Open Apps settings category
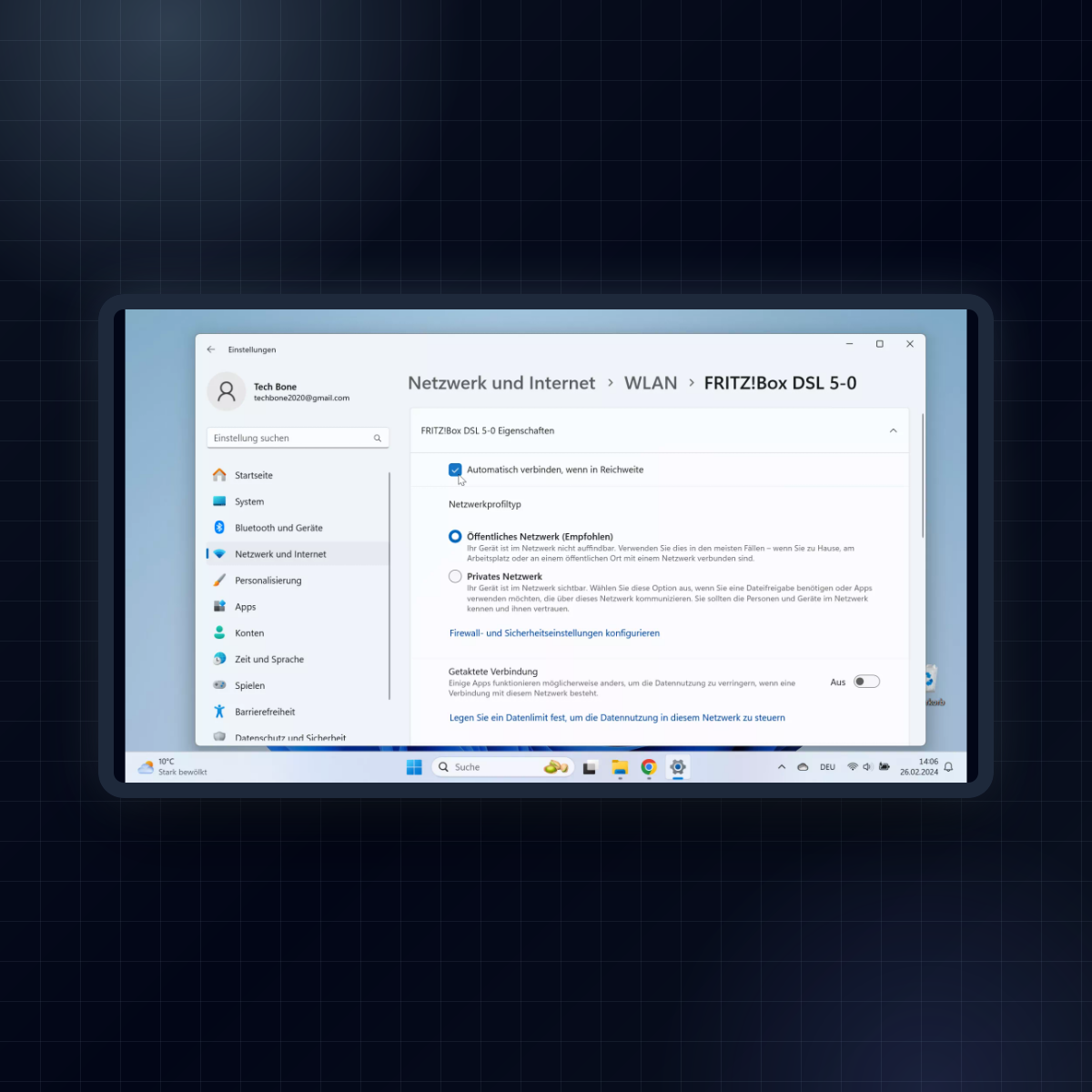 tap(298, 607)
